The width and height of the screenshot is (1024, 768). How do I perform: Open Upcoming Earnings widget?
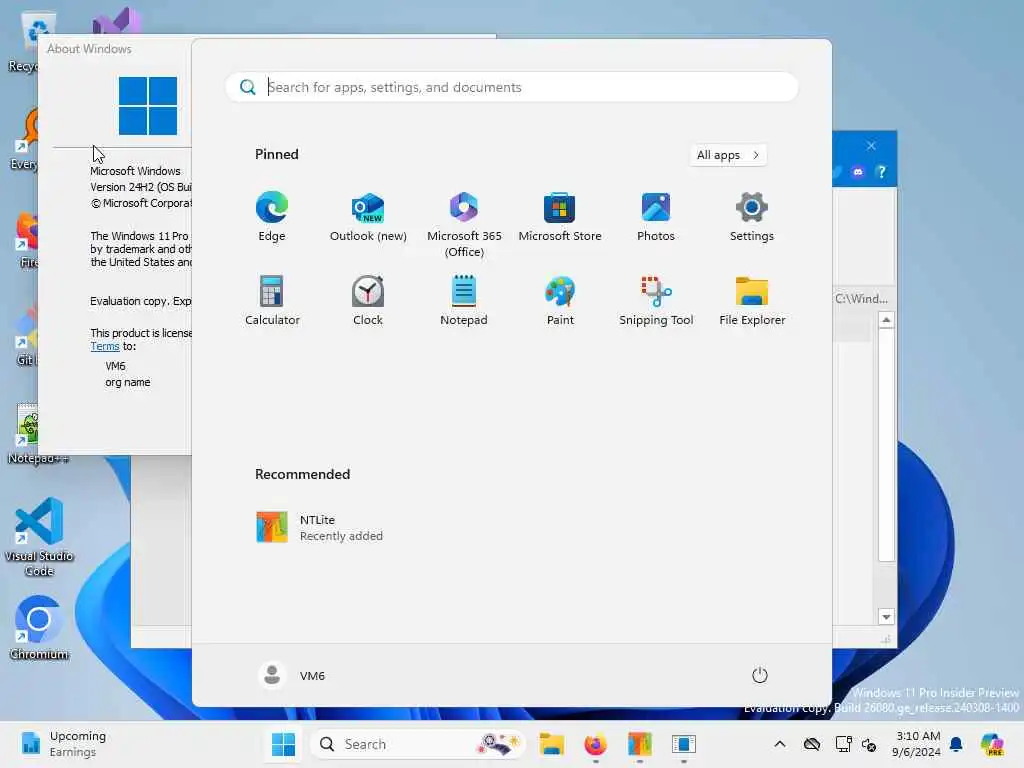point(63,744)
